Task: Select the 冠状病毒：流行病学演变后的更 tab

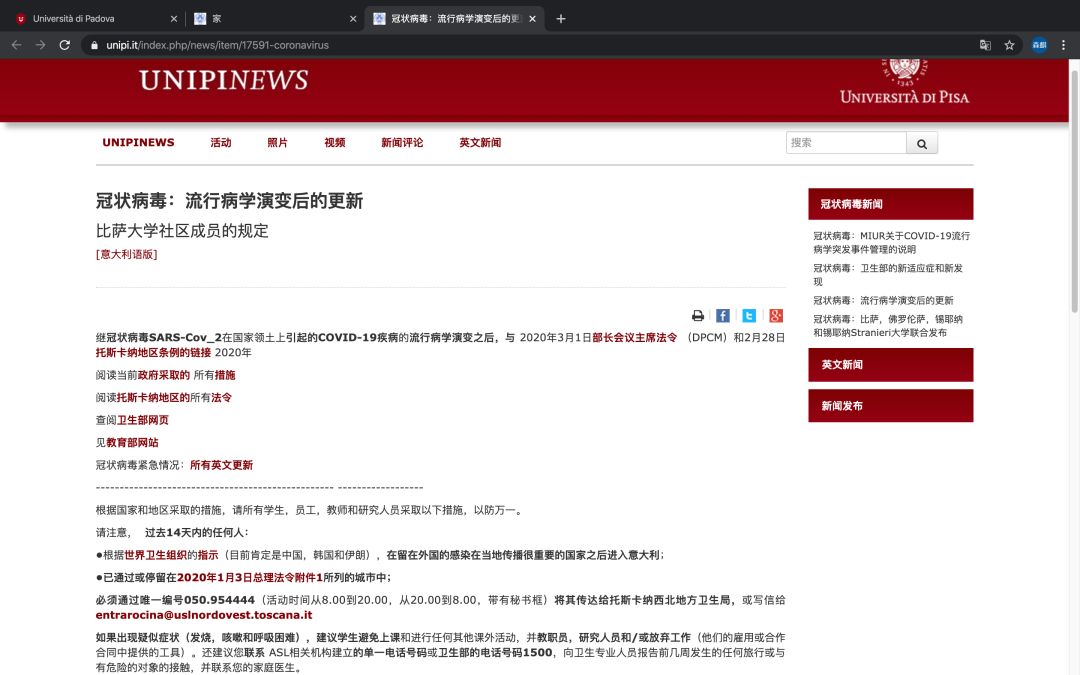Action: pyautogui.click(x=455, y=19)
